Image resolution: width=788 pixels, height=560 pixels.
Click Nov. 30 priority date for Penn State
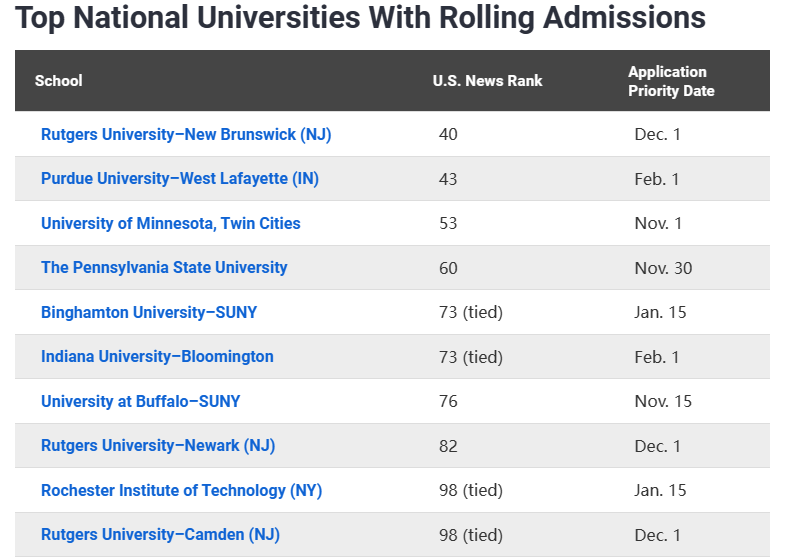click(x=663, y=268)
